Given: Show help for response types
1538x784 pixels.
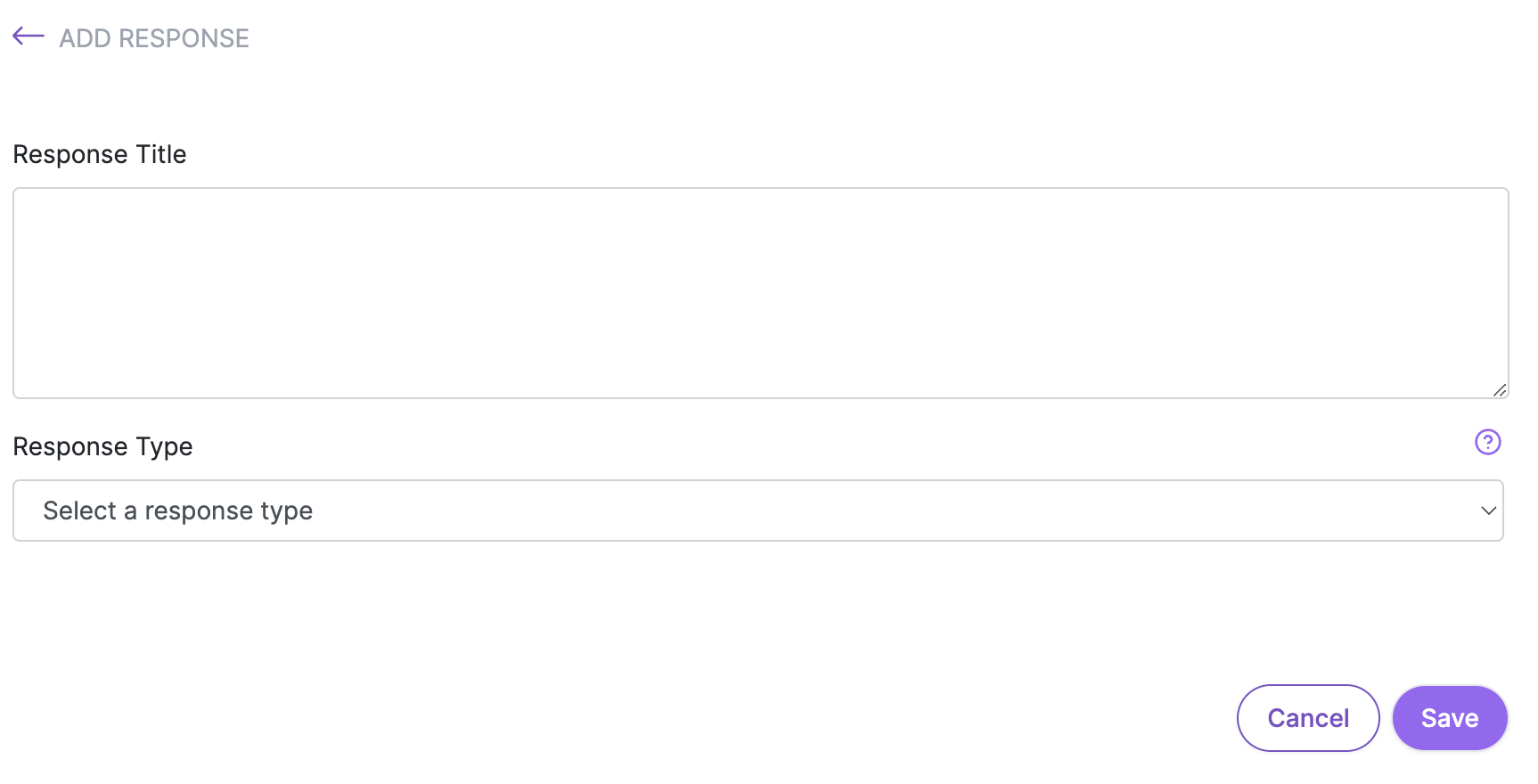Looking at the screenshot, I should [x=1487, y=442].
